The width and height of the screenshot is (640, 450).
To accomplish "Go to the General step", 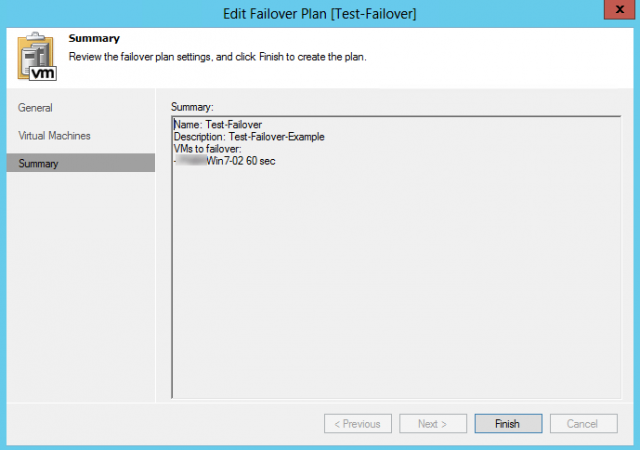I will tap(36, 108).
